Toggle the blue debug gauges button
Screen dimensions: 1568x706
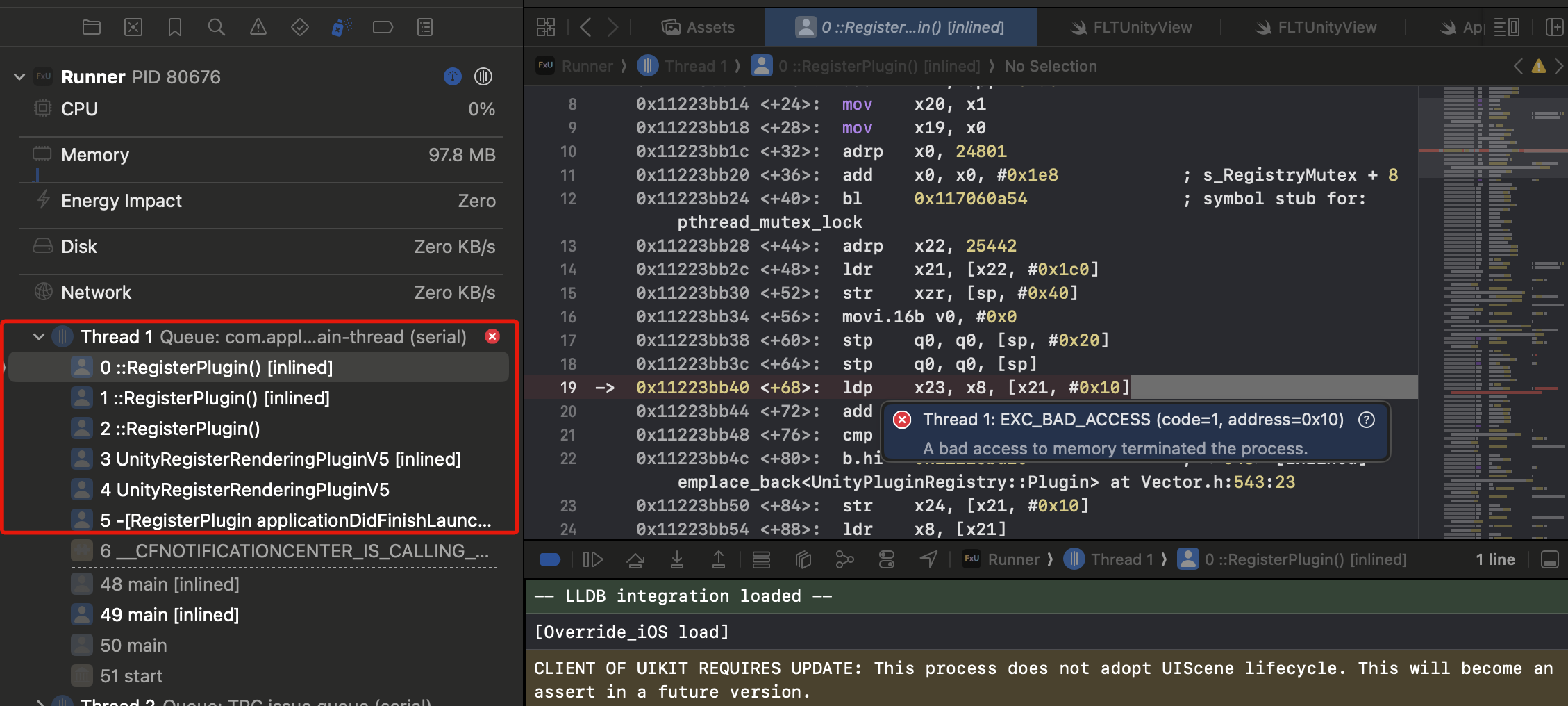tap(453, 76)
